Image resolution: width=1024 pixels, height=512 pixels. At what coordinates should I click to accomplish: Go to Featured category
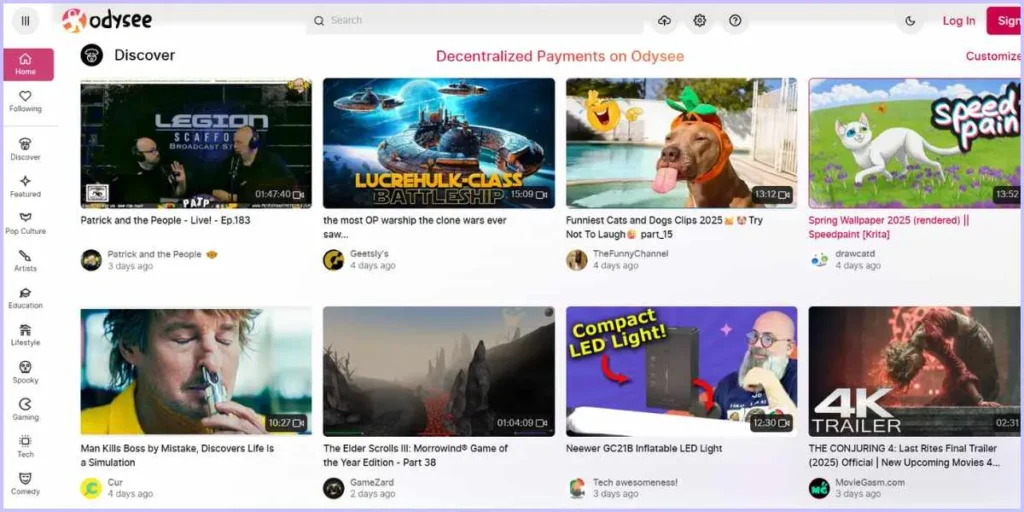26,186
